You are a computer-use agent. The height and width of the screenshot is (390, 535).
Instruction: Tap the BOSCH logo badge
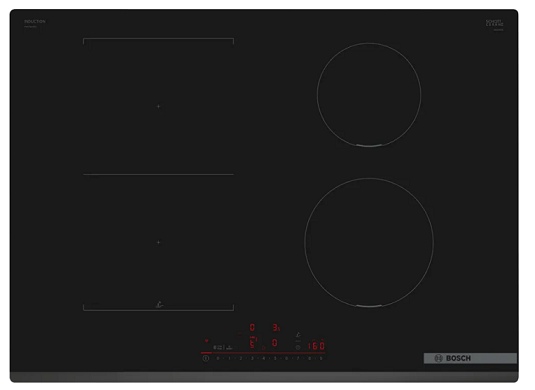coord(470,358)
